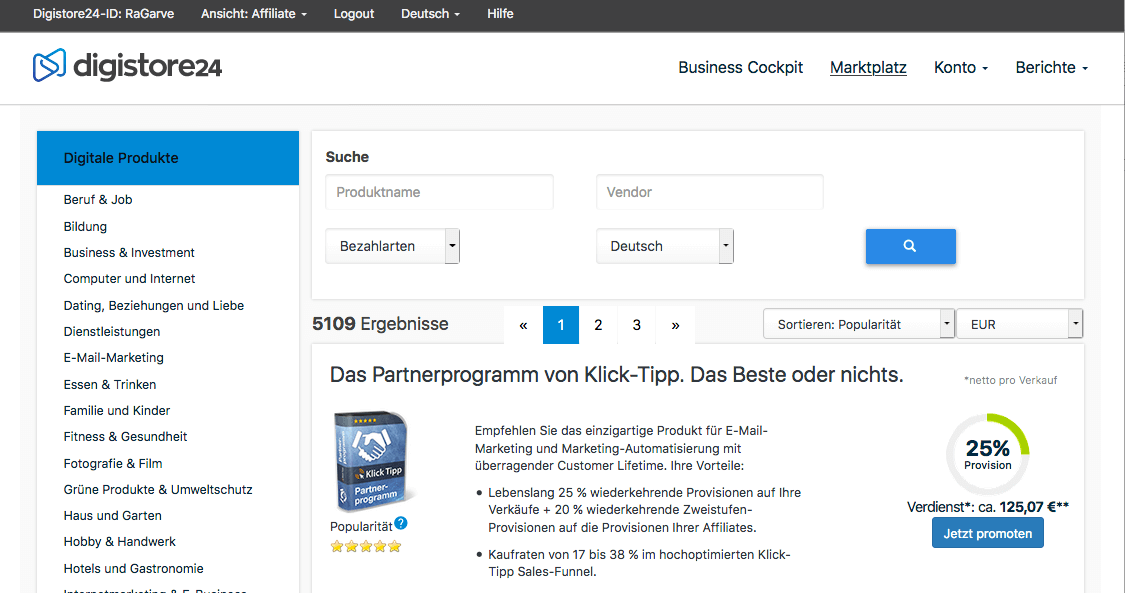Viewport: 1125px width, 593px height.
Task: Select category Beruf & Job
Action: (98, 199)
